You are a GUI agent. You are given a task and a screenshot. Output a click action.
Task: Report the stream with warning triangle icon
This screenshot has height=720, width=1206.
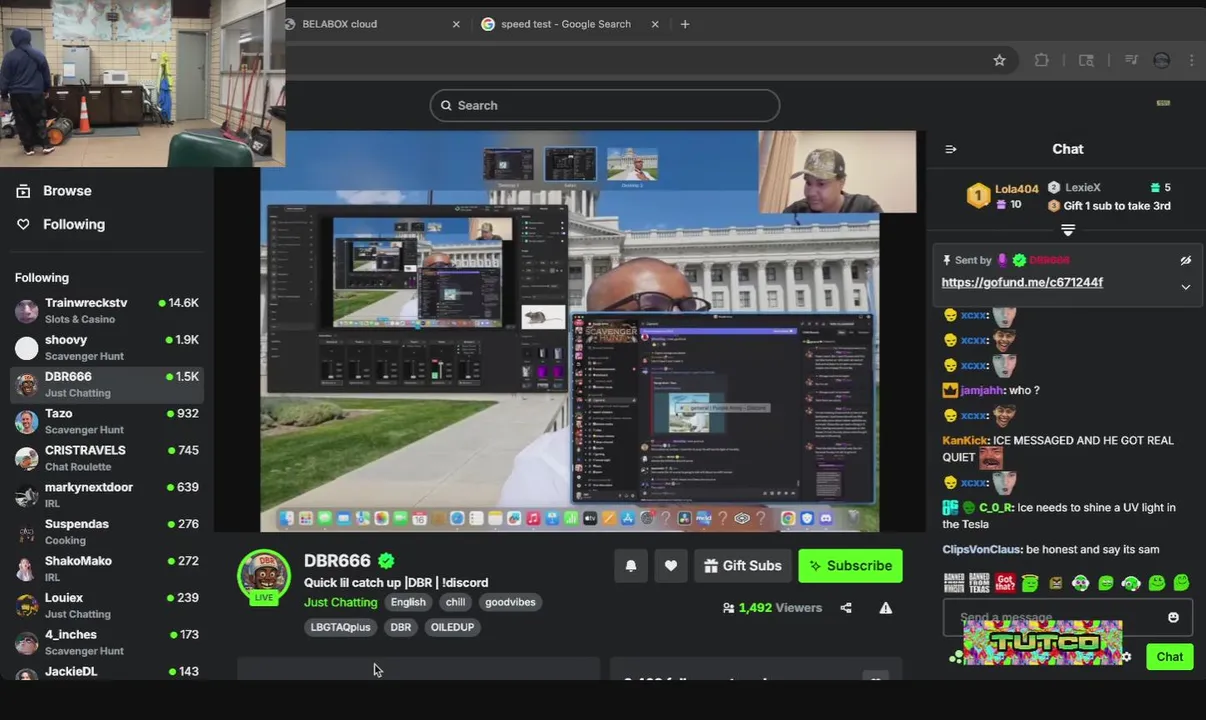tap(886, 608)
